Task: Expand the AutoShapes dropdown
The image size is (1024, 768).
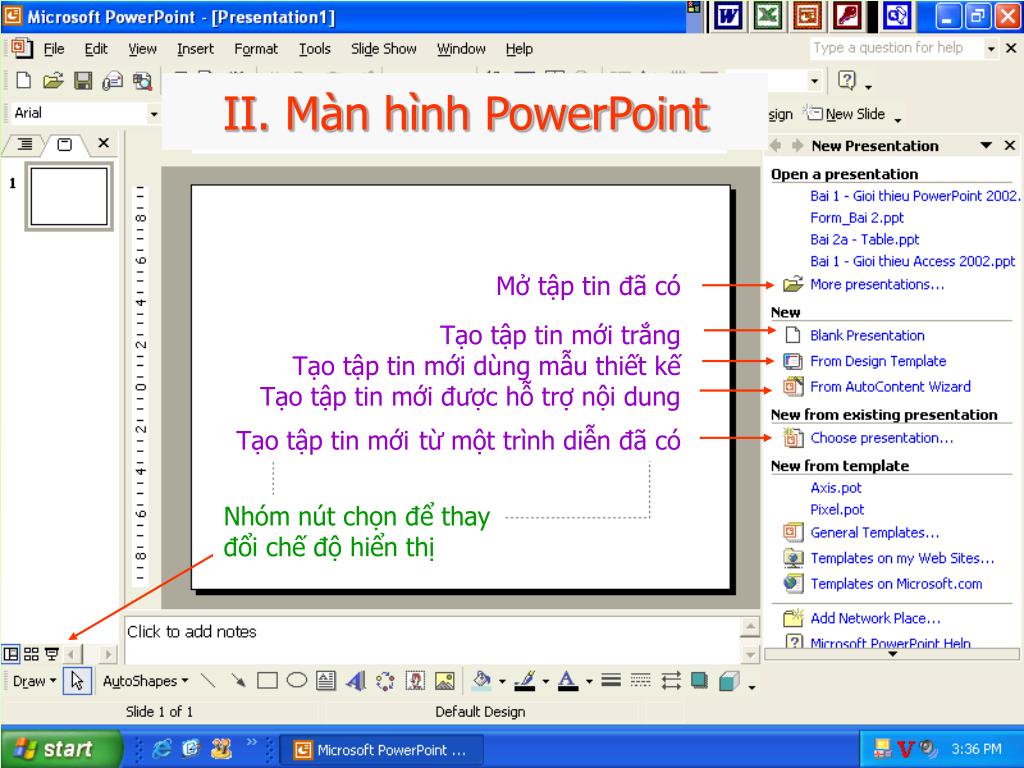Action: (146, 681)
